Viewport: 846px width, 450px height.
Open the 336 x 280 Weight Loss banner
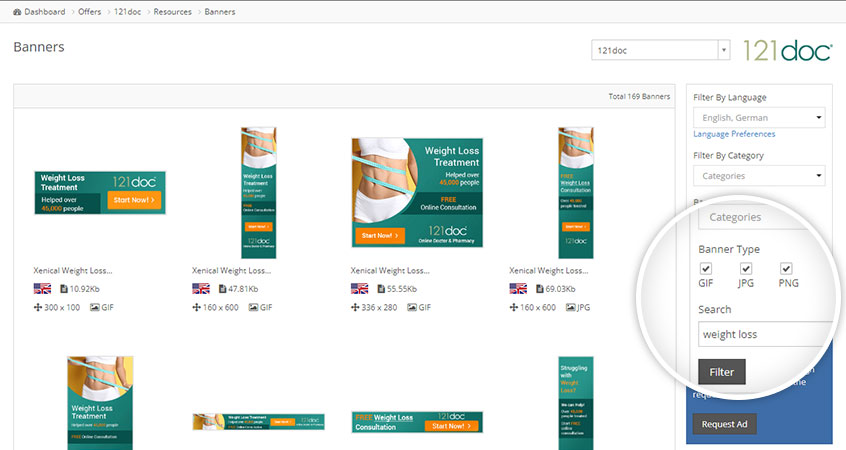[417, 193]
